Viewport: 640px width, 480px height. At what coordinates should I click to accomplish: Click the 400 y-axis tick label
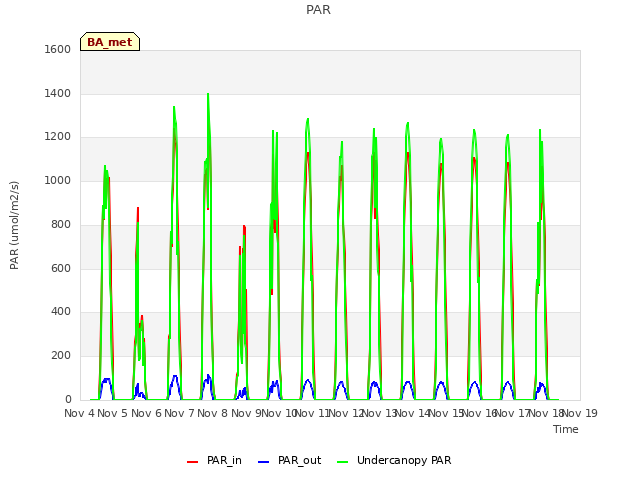pyautogui.click(x=61, y=312)
